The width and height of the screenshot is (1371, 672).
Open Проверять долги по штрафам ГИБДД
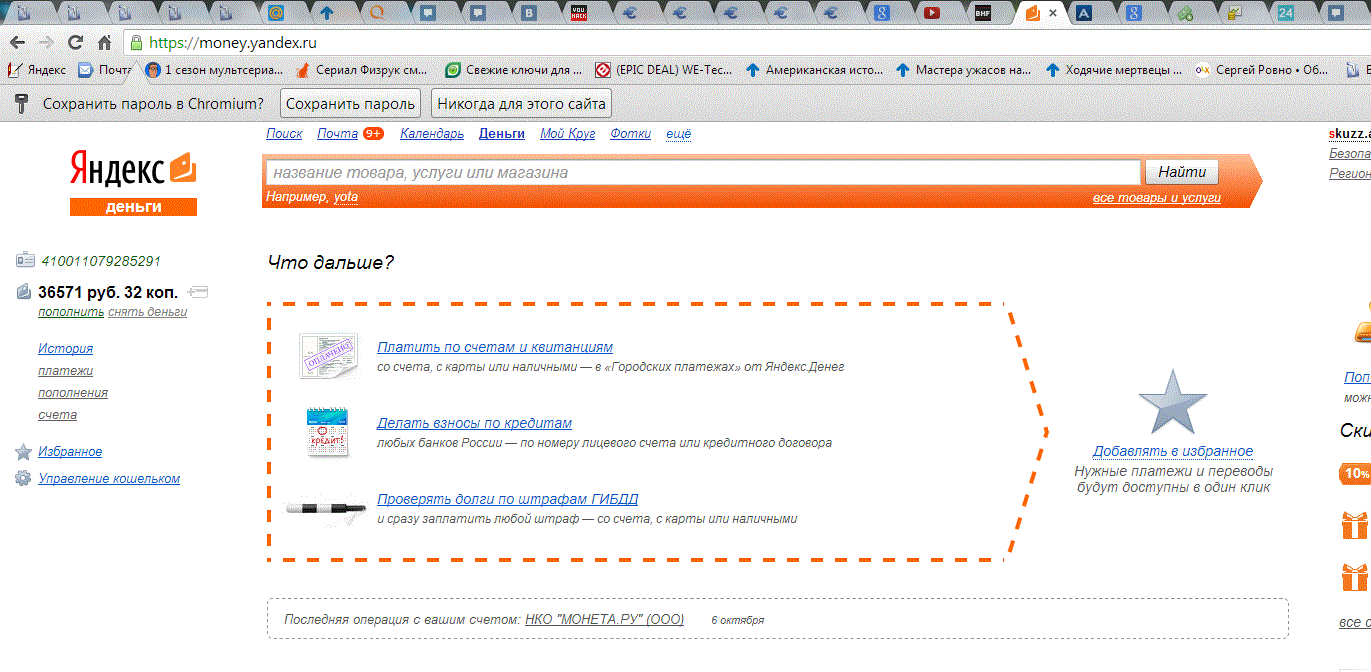coord(507,499)
